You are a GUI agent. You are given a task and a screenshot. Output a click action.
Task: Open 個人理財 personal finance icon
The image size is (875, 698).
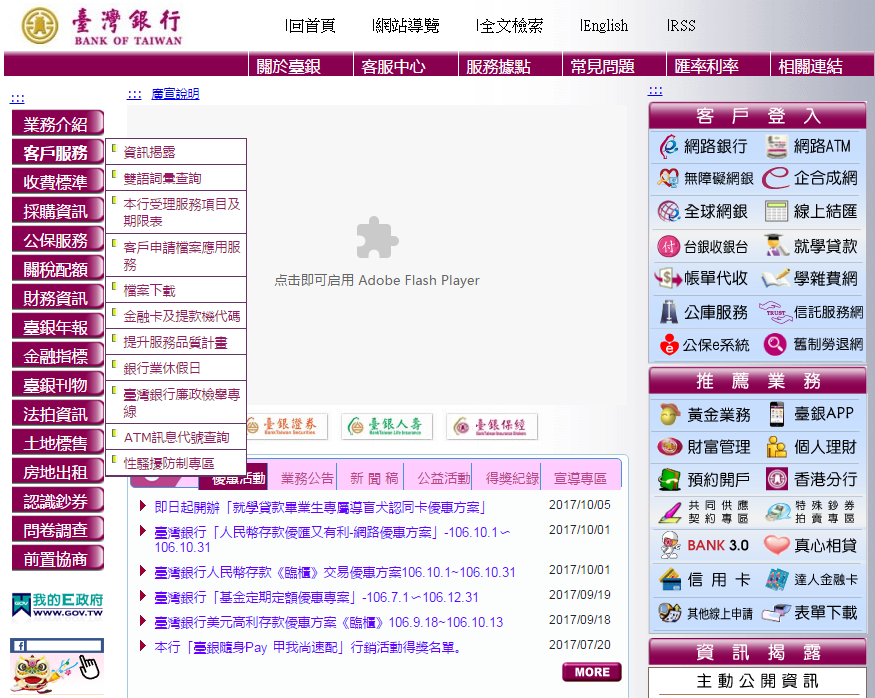point(776,446)
